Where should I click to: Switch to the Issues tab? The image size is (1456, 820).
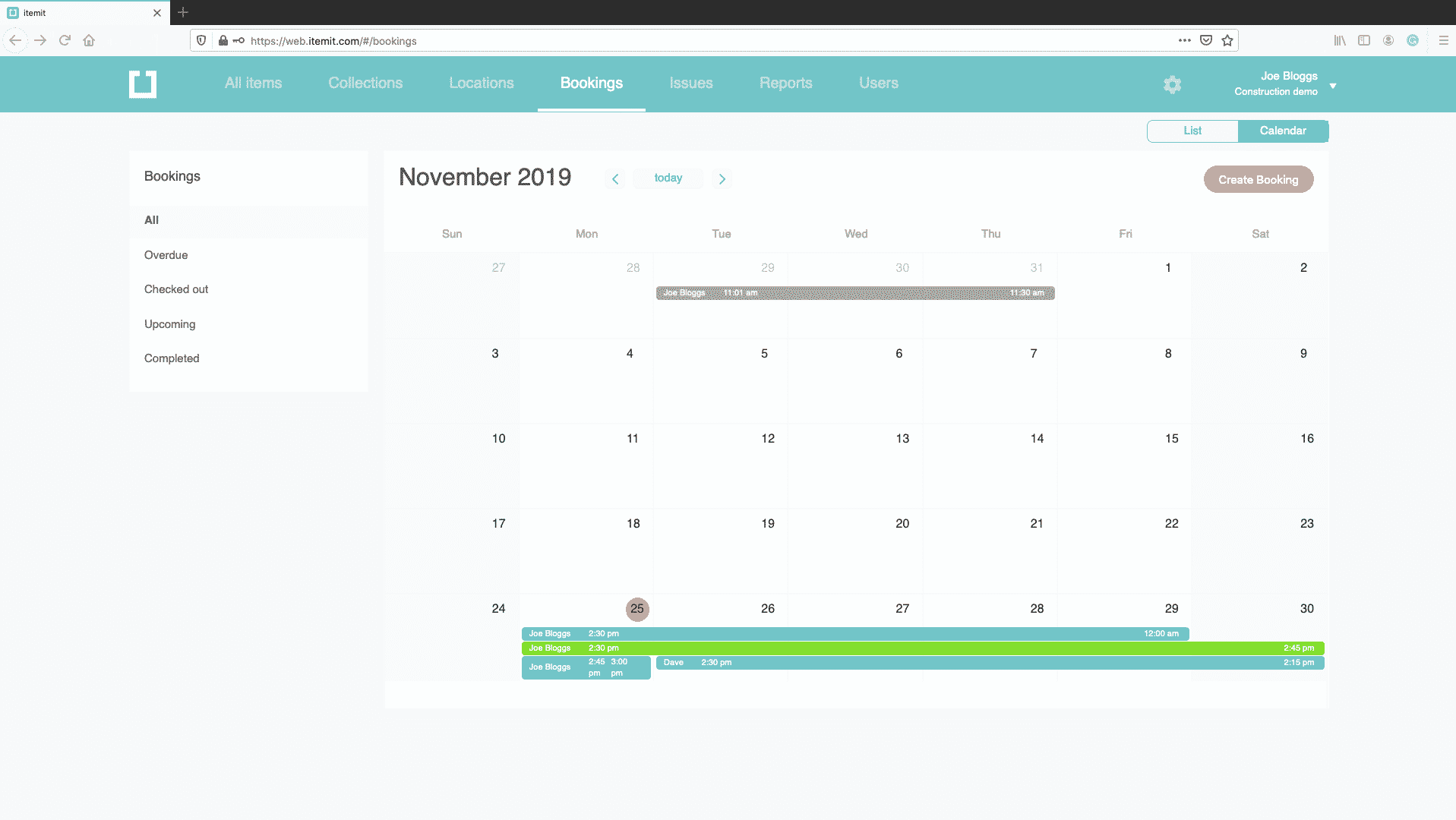point(690,84)
